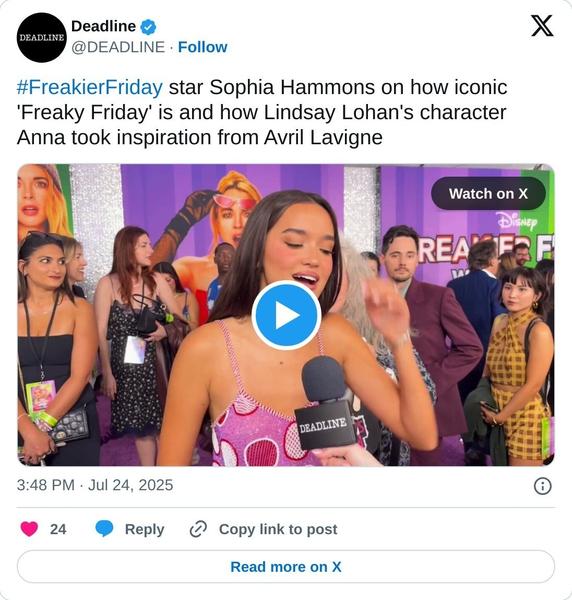Click Read more on X button
The height and width of the screenshot is (600, 572).
click(x=286, y=567)
